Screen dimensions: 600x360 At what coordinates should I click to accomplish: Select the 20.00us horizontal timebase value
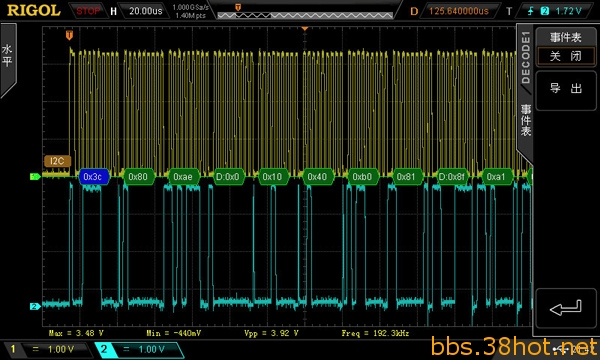click(x=145, y=11)
